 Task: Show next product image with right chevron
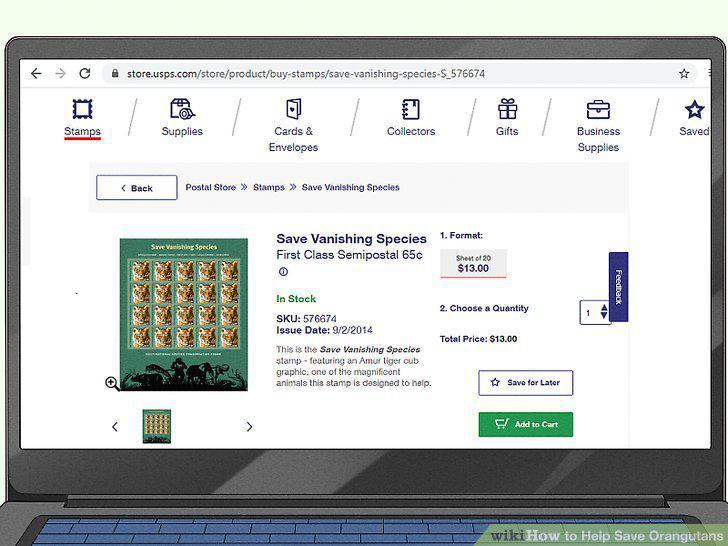(x=249, y=427)
